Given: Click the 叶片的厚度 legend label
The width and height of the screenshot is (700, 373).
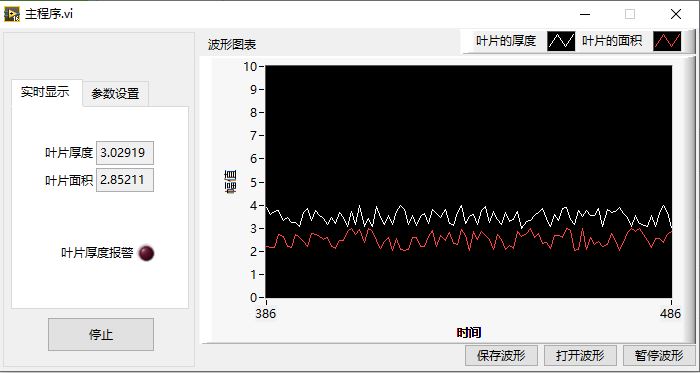Looking at the screenshot, I should coord(505,41).
